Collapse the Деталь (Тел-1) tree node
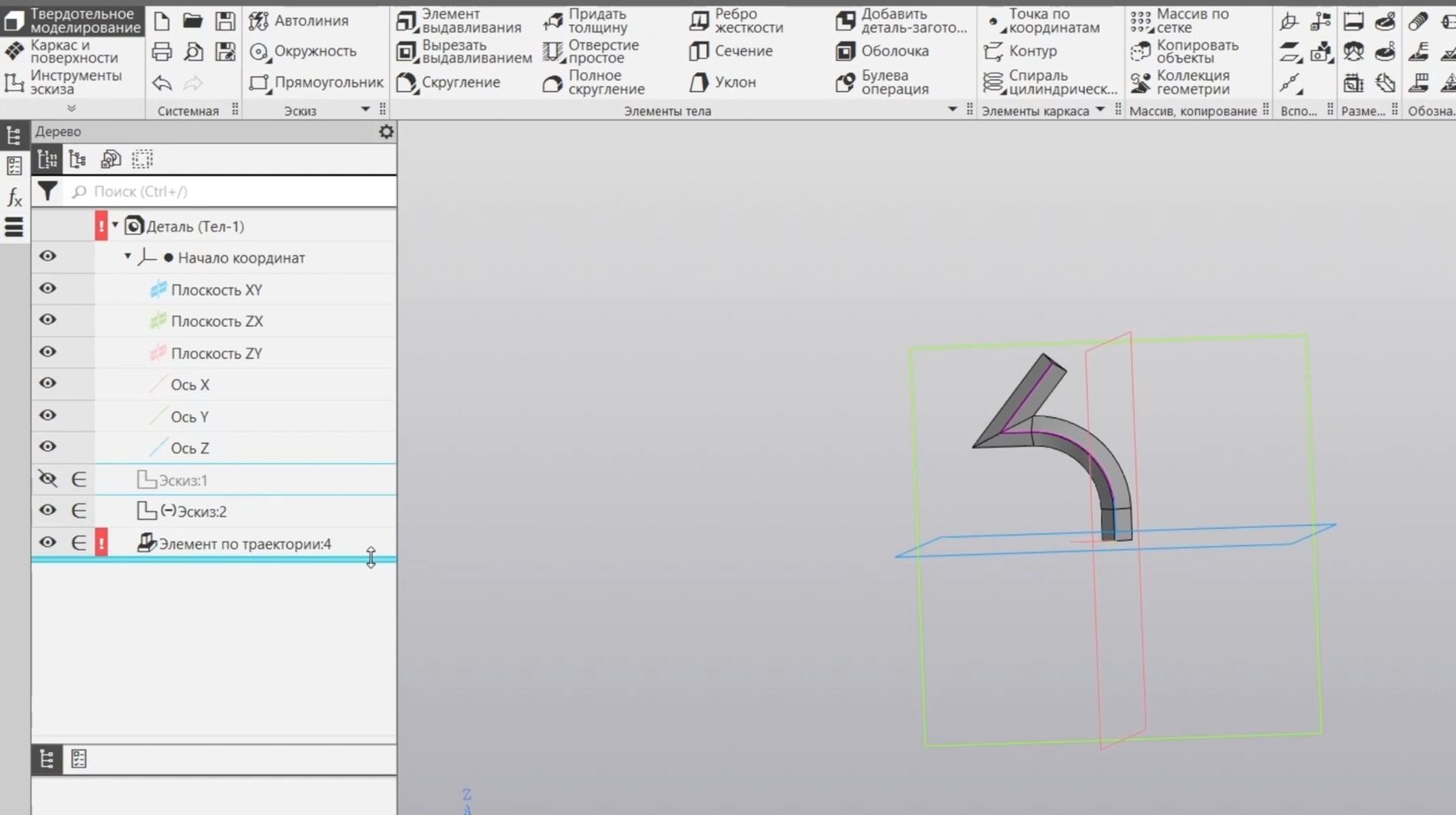The width and height of the screenshot is (1456, 815). 115,225
